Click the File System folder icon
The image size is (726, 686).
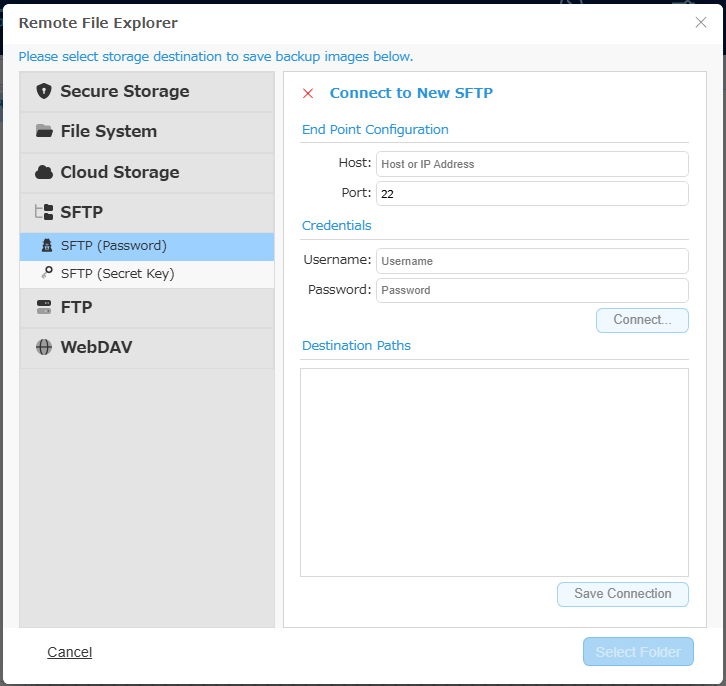44,131
